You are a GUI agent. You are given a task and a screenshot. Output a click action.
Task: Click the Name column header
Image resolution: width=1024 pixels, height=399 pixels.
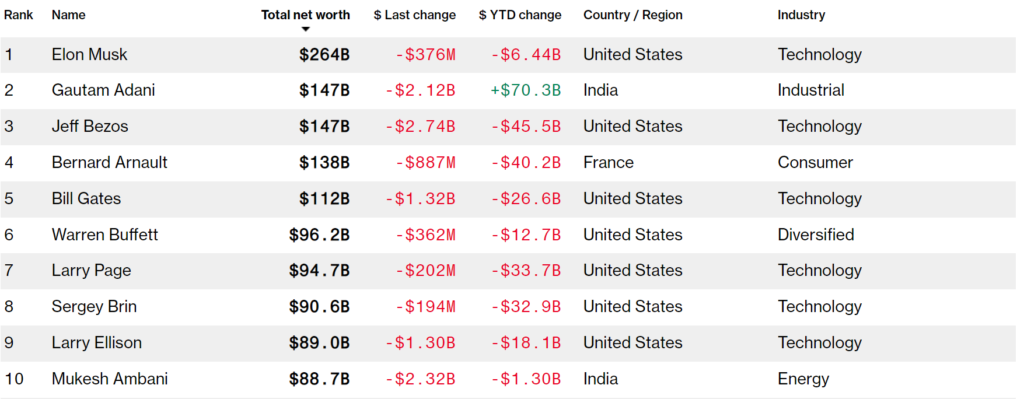tap(69, 15)
